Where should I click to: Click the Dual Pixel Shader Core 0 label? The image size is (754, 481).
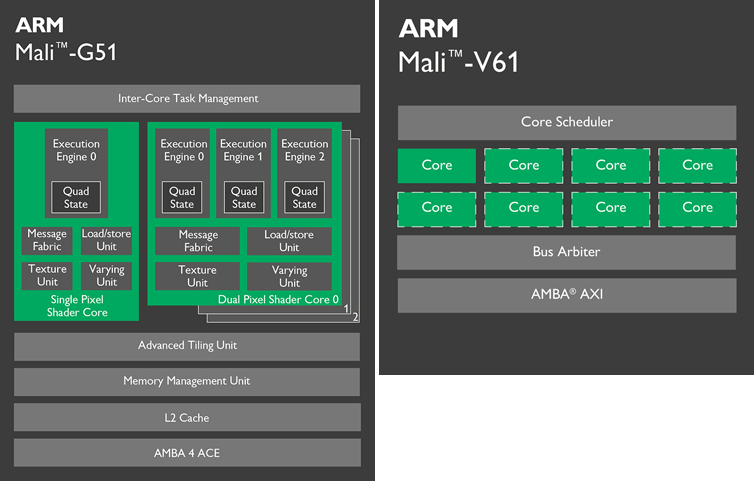point(278,299)
